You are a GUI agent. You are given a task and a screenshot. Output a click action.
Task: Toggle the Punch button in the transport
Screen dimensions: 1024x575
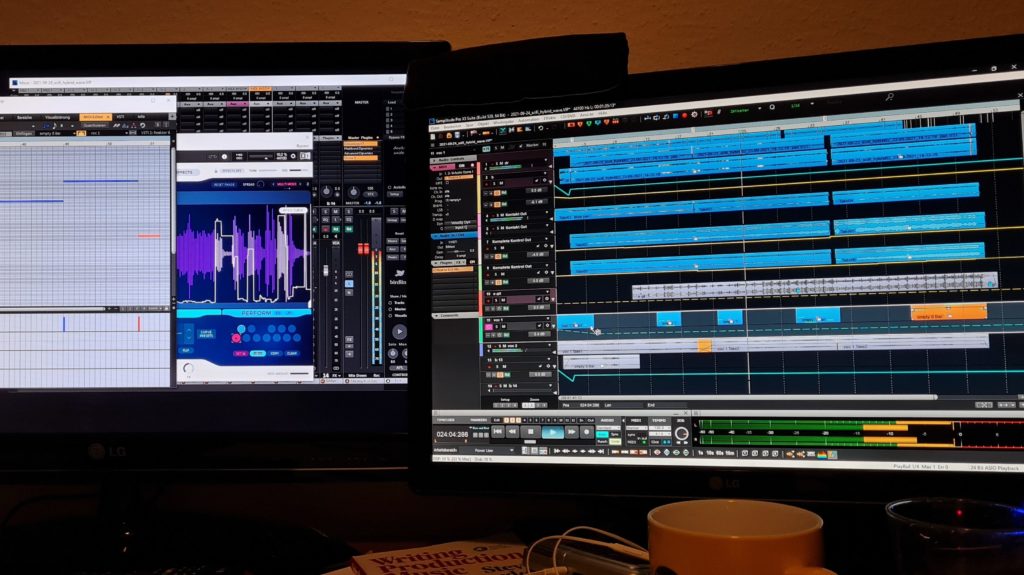point(602,442)
